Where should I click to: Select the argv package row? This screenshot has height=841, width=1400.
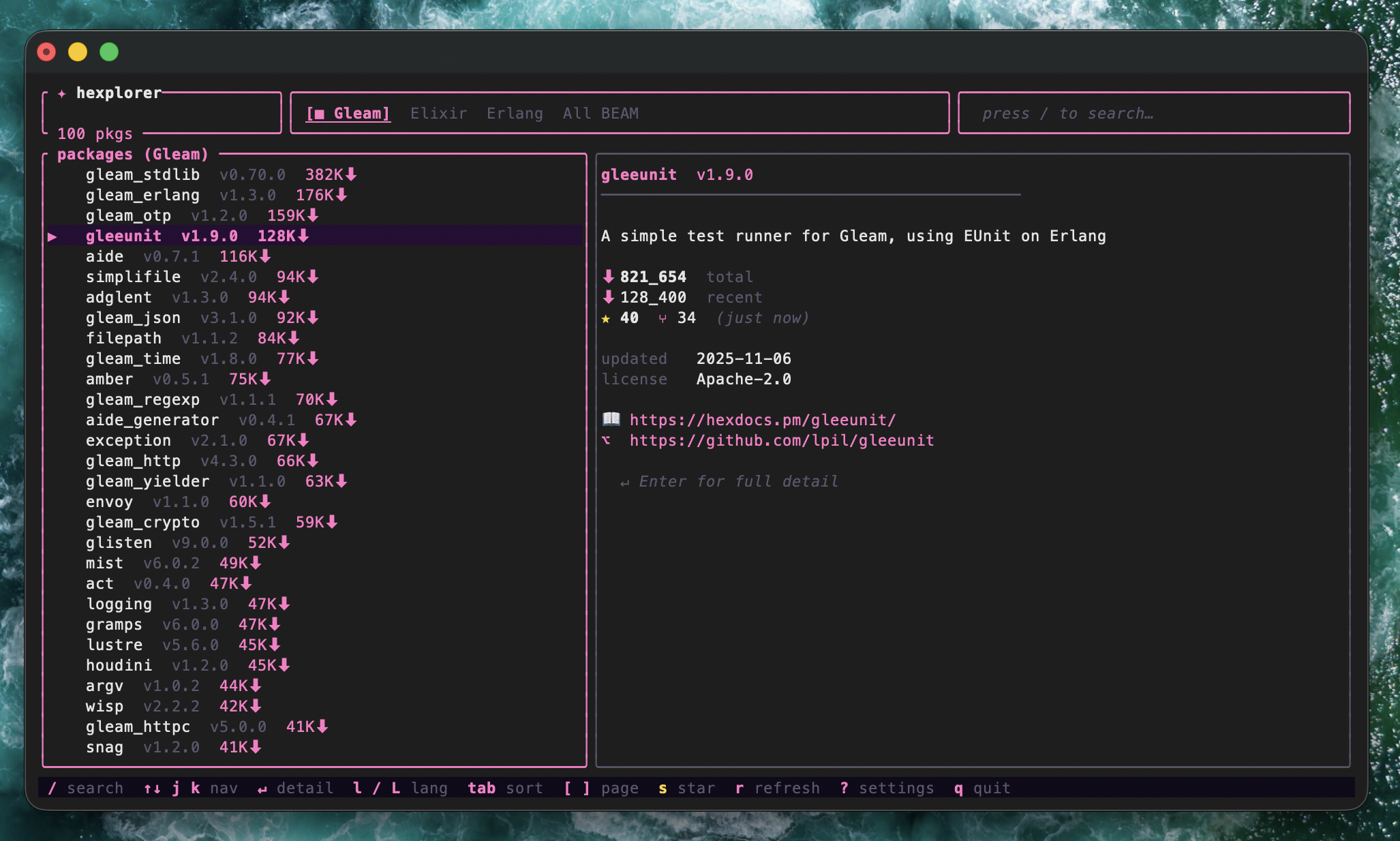(x=315, y=686)
